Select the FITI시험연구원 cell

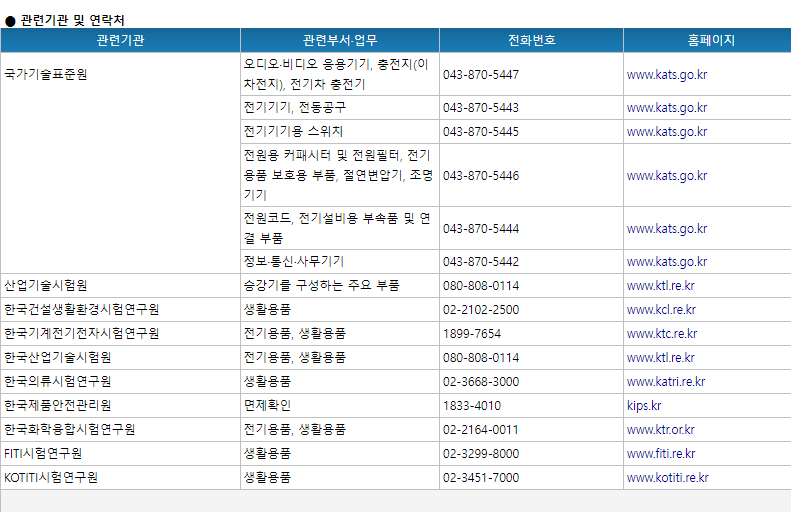[120, 453]
